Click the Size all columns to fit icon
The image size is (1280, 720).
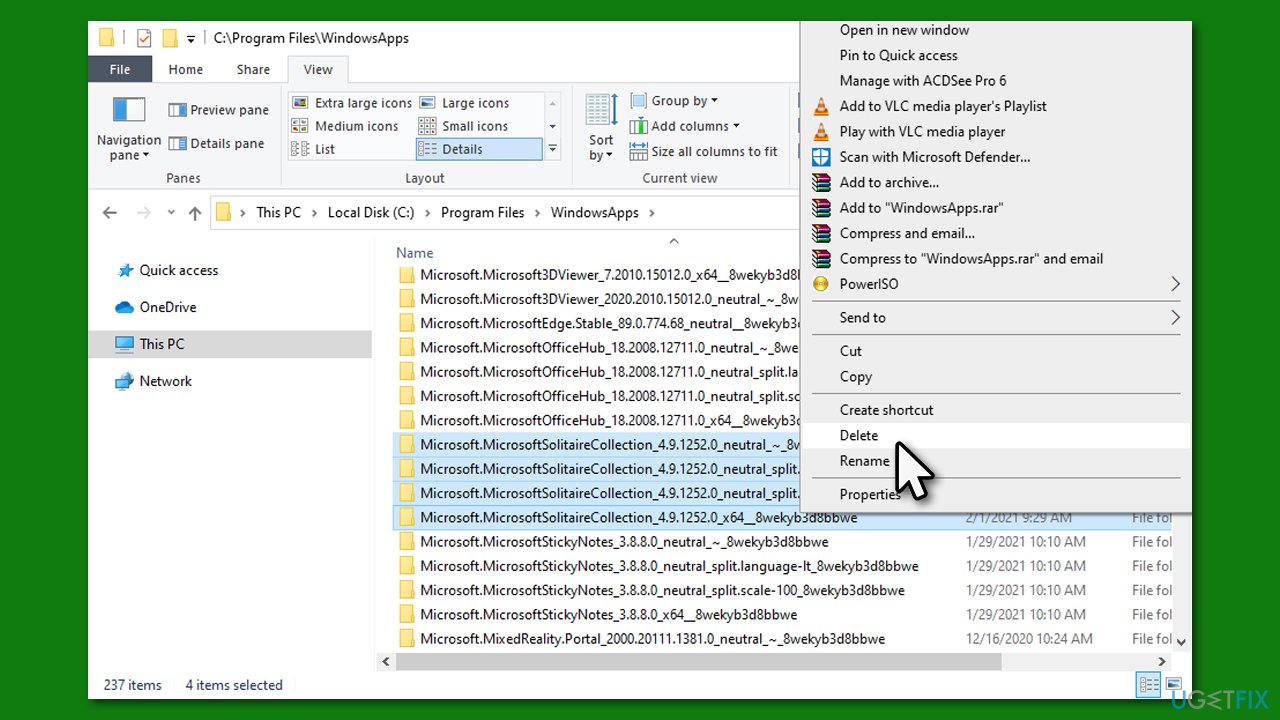[x=639, y=152]
